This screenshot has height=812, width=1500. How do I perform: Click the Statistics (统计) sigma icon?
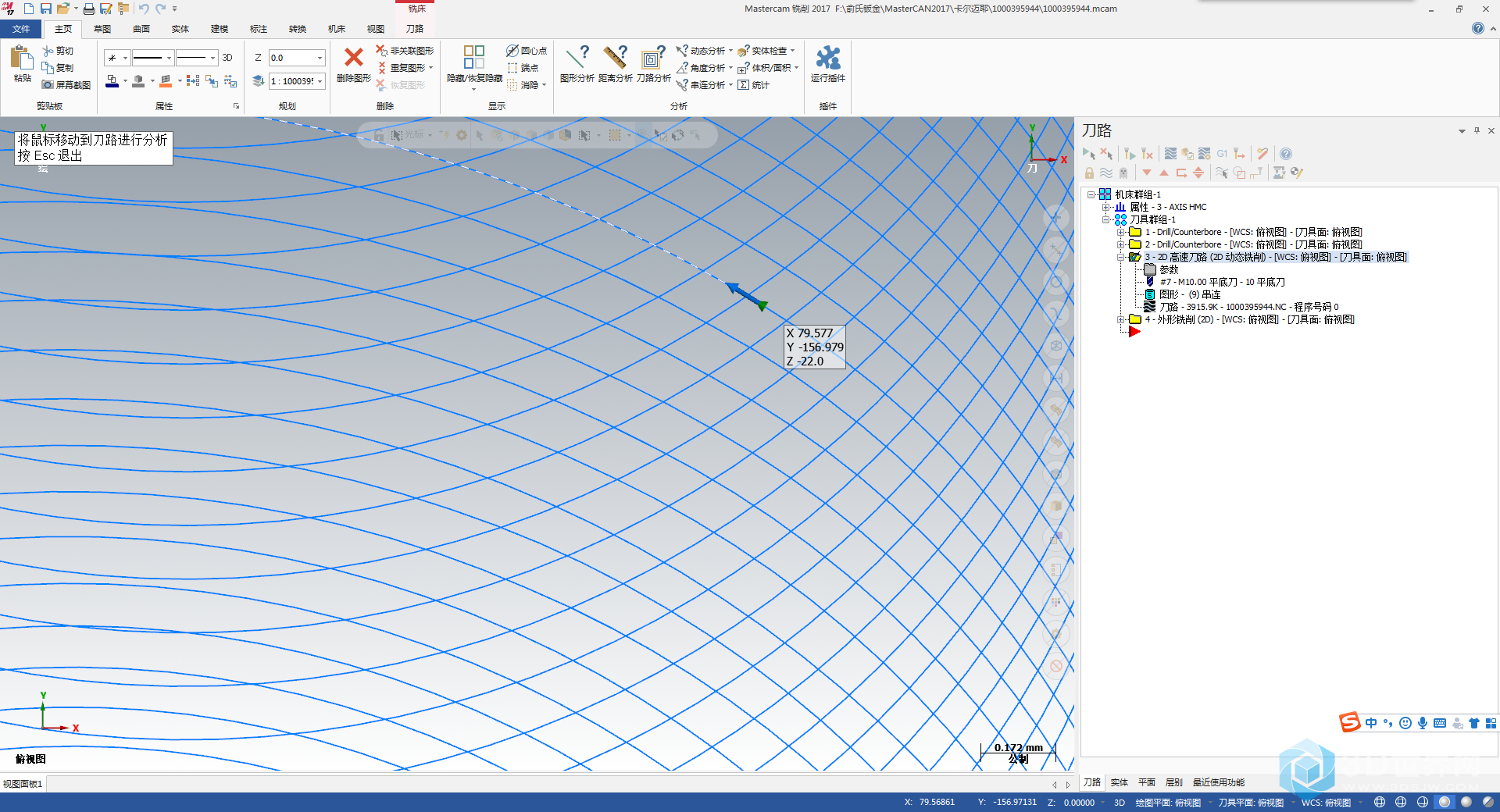[744, 85]
